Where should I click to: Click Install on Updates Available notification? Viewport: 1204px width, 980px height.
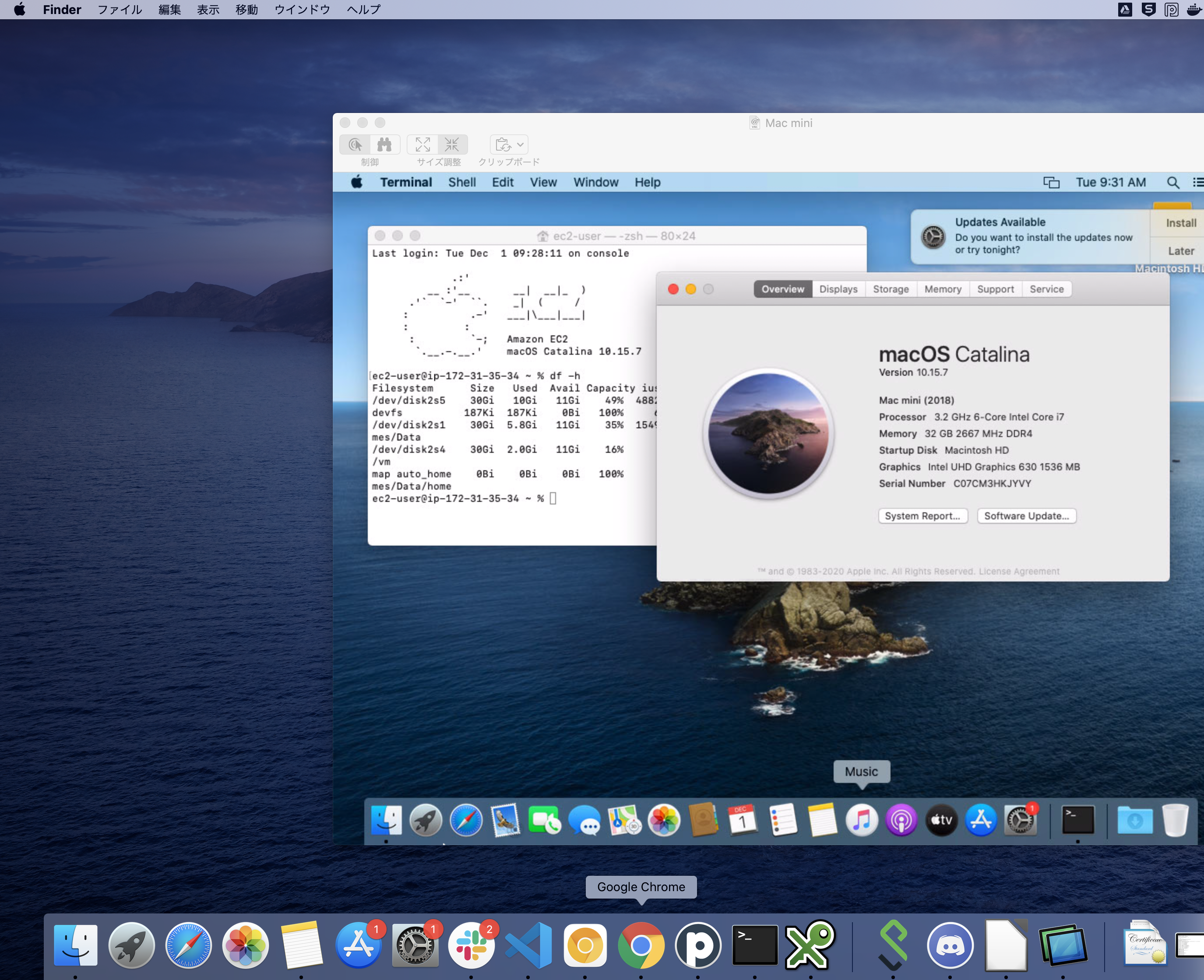click(x=1180, y=223)
